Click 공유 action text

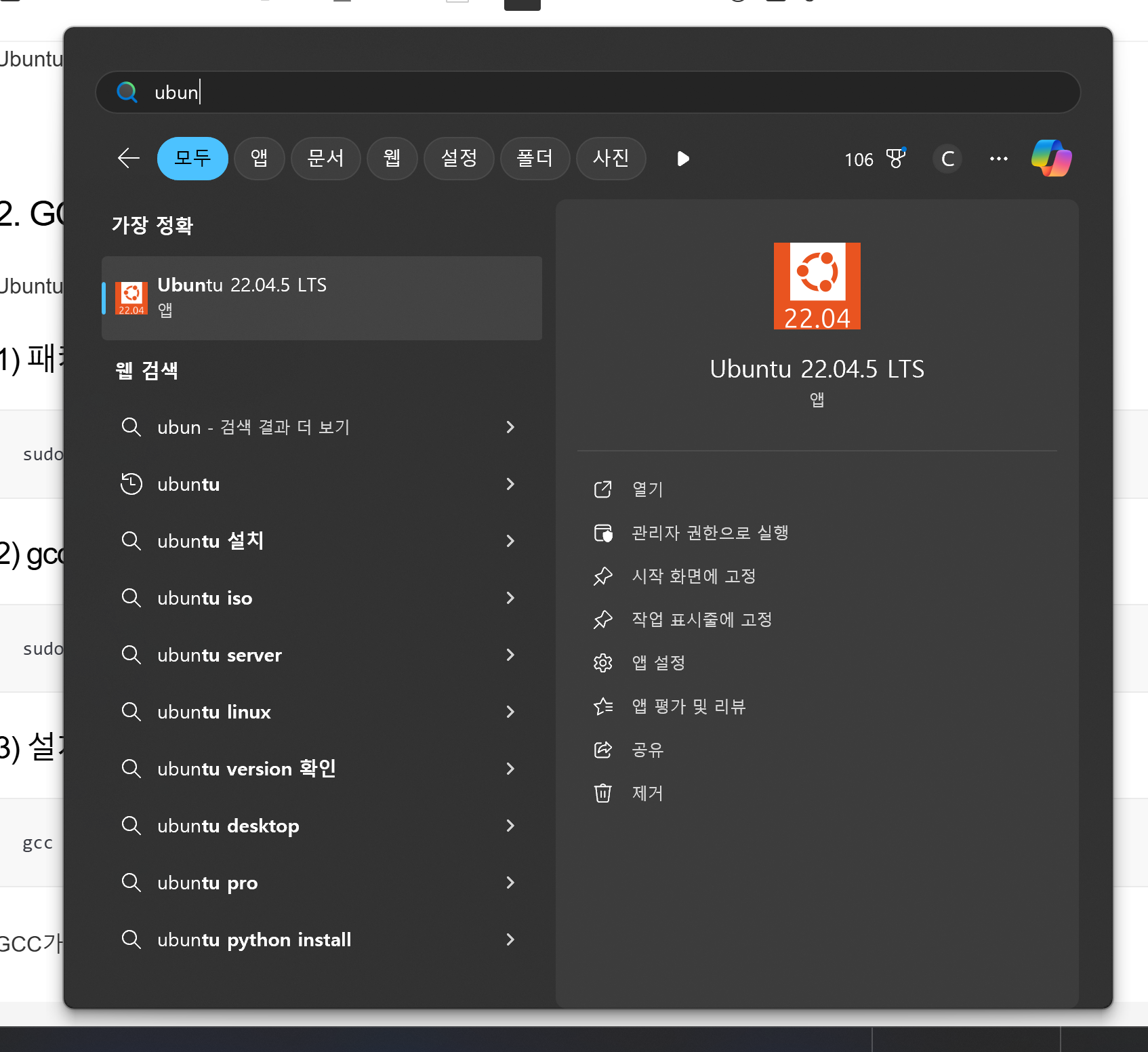point(647,750)
